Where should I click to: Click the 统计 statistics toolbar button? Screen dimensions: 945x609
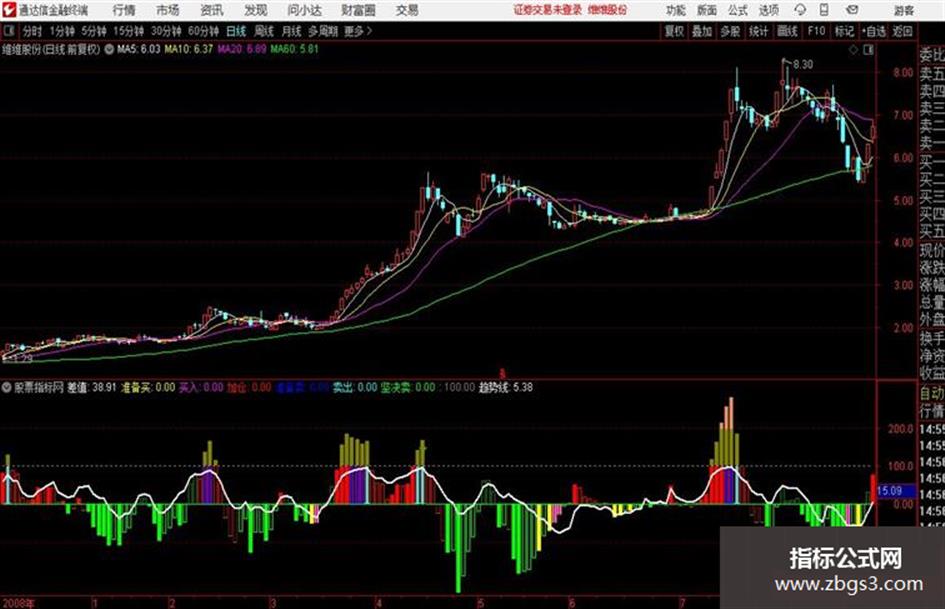759,31
